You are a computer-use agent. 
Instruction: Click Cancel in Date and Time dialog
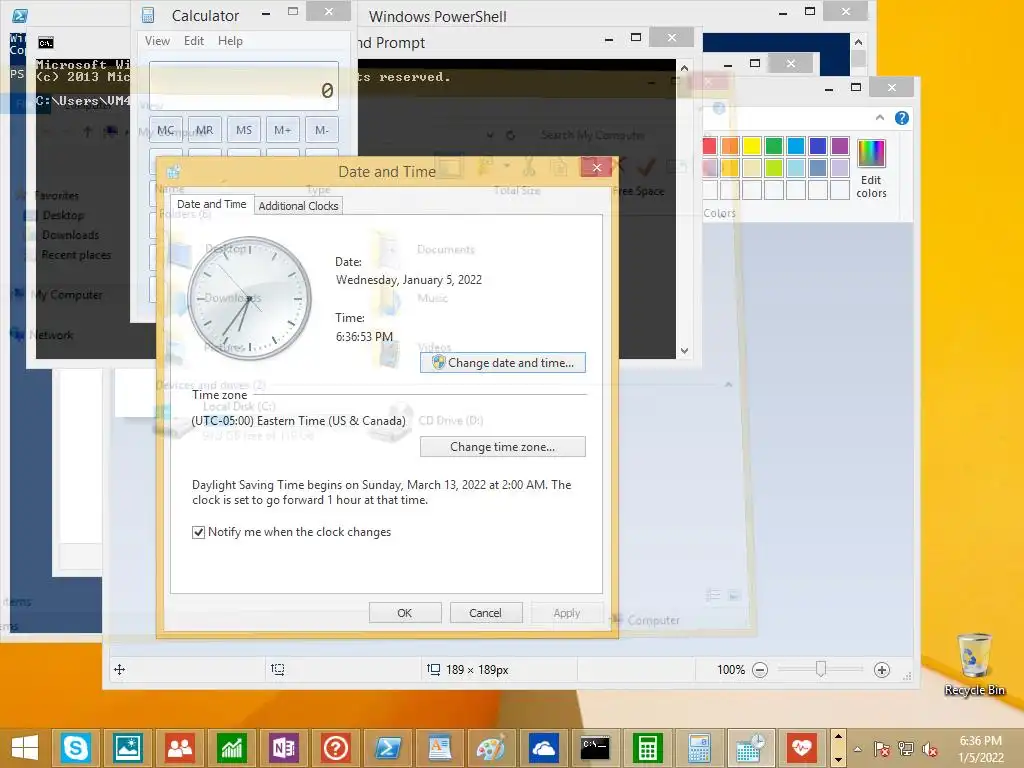click(485, 613)
